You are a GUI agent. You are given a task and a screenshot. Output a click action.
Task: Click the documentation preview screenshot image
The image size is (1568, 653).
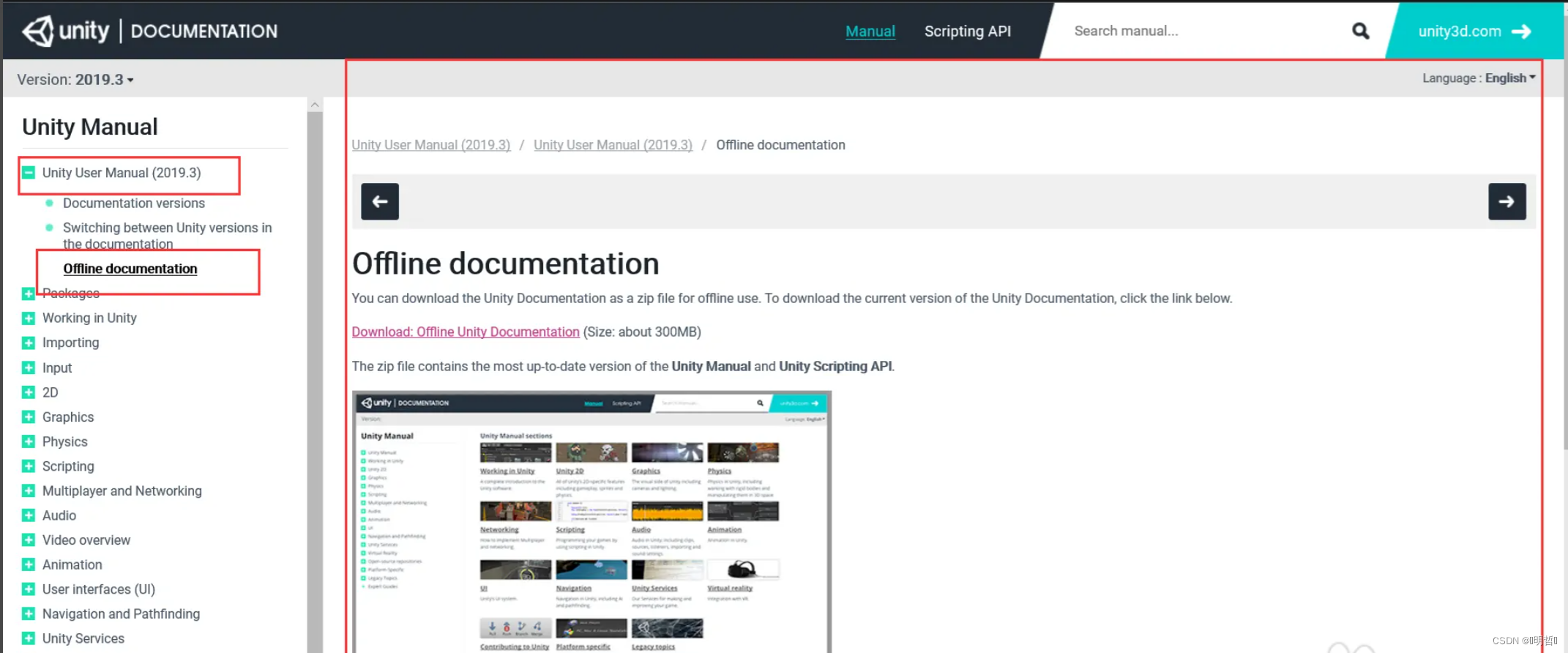pyautogui.click(x=591, y=521)
